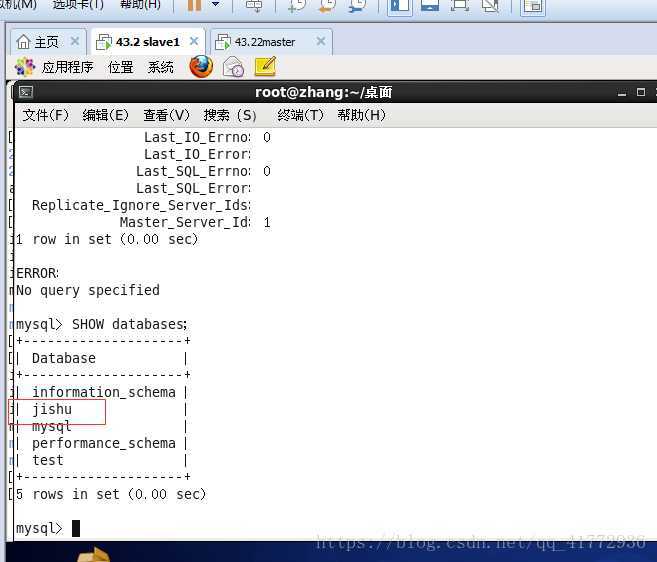The height and width of the screenshot is (562, 657).
Task: Open the terminal 终端(T) menu
Action: coord(300,115)
